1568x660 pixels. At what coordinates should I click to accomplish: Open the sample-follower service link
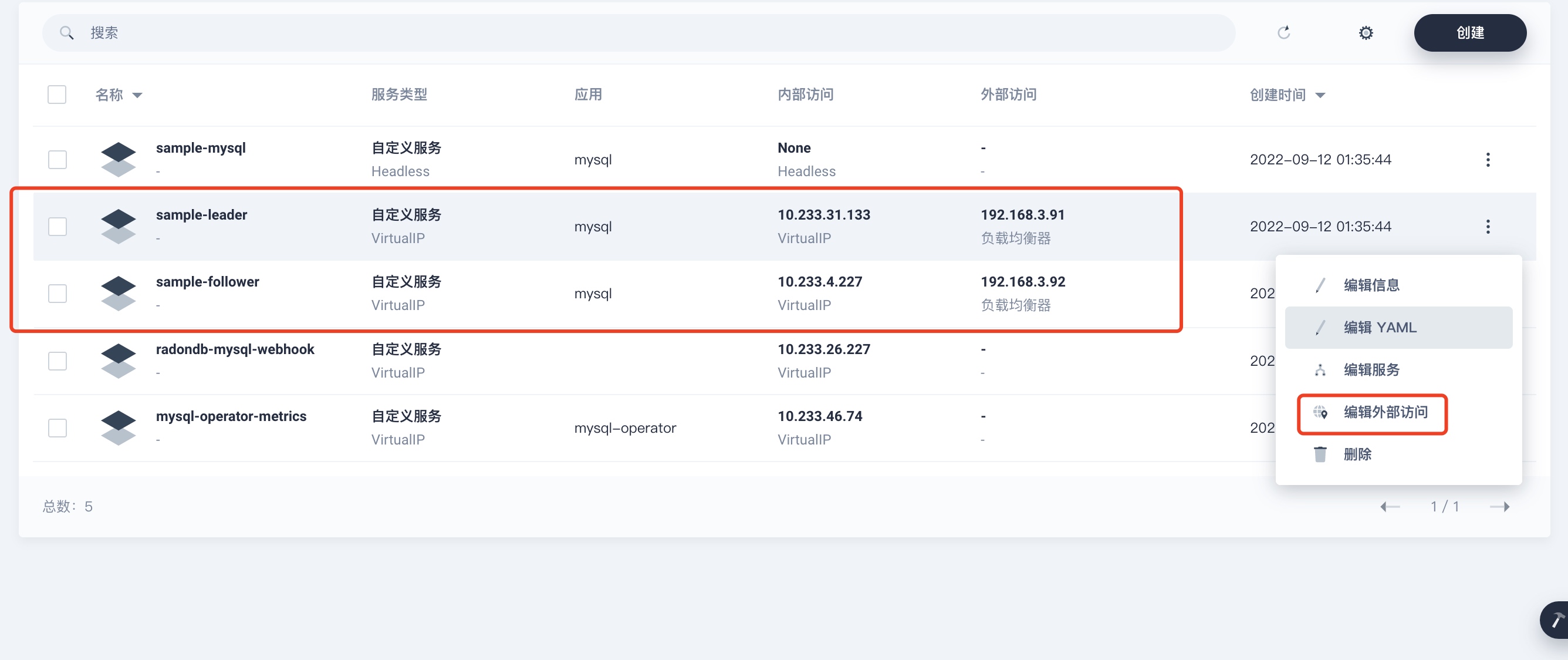[208, 282]
